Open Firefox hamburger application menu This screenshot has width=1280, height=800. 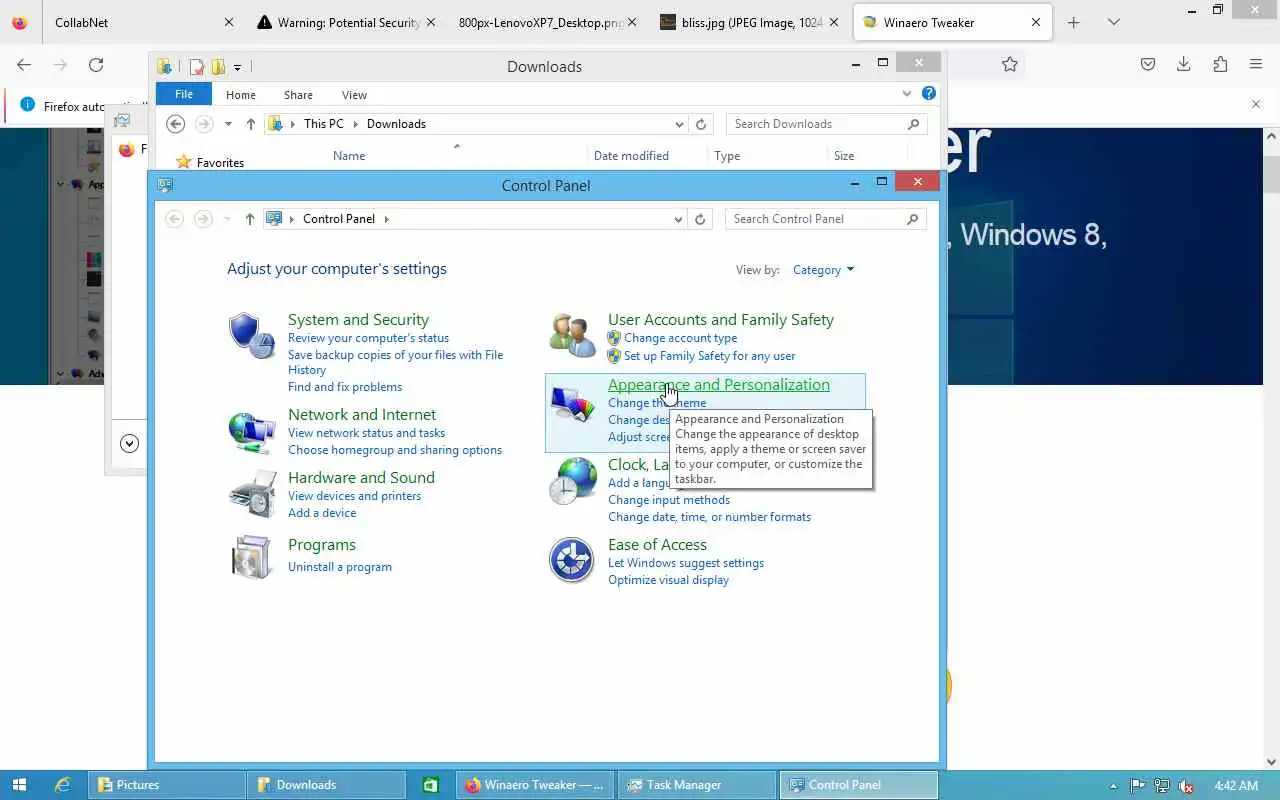[1256, 65]
